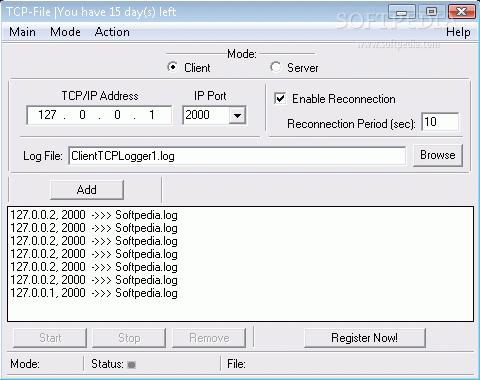Click the File status bar panel
480x380 pixels.
pos(348,364)
